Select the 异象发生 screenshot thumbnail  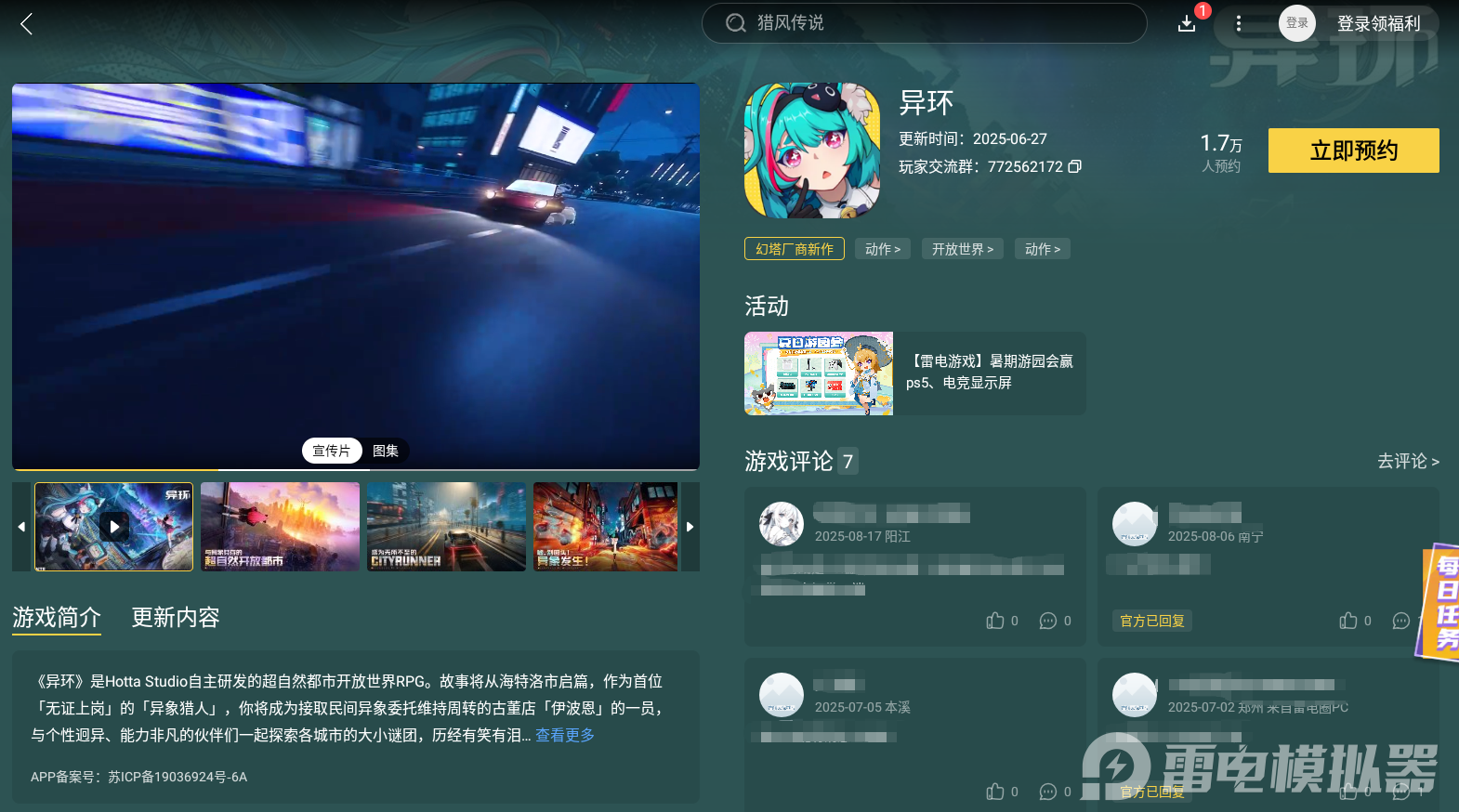[606, 527]
